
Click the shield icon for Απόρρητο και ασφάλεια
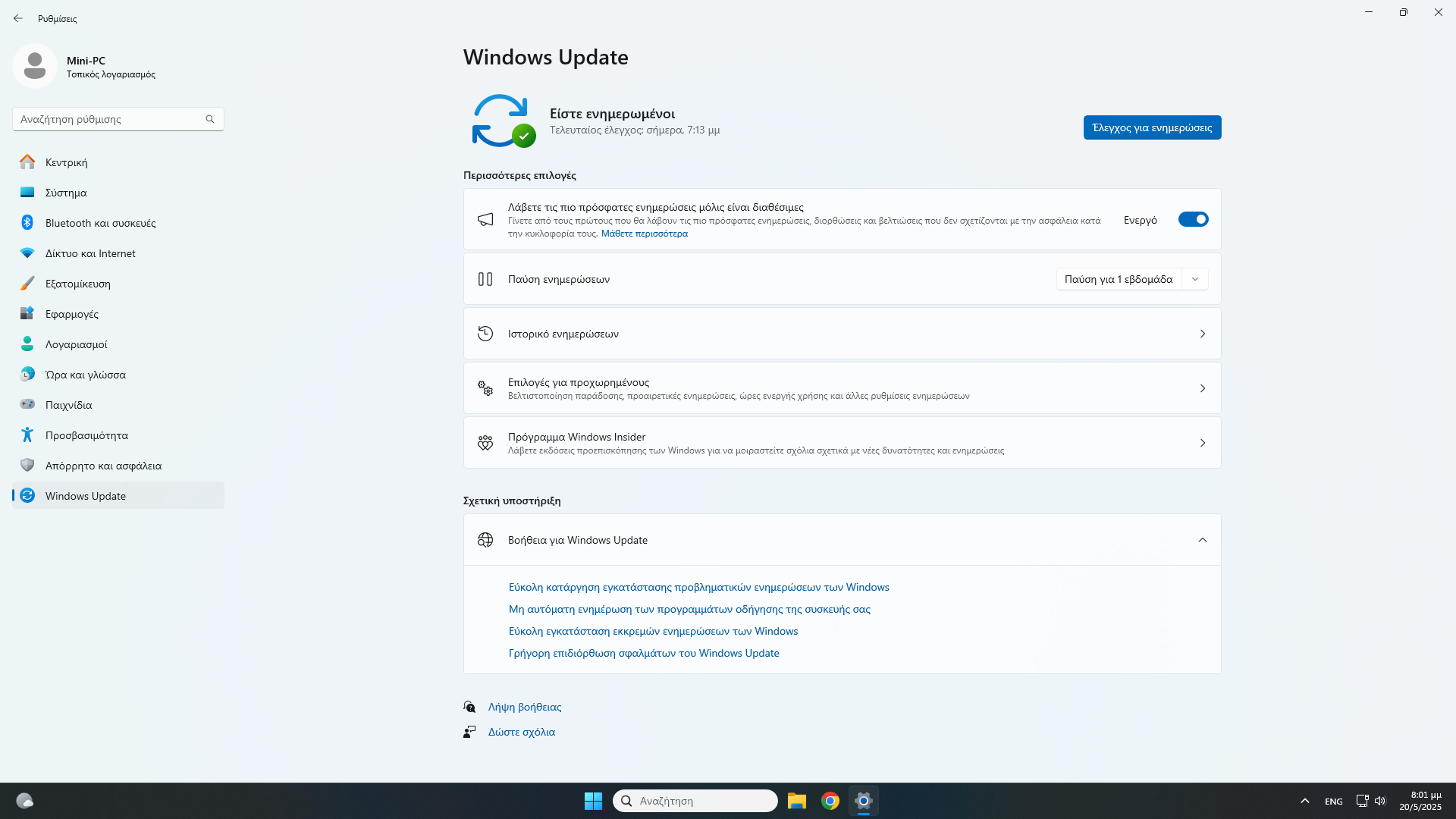click(x=27, y=465)
